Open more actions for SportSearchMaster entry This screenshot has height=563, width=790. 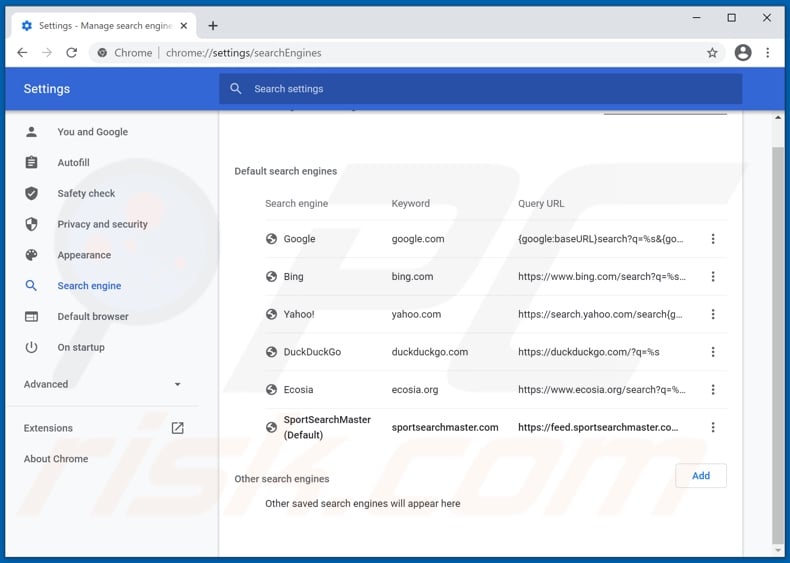point(713,427)
